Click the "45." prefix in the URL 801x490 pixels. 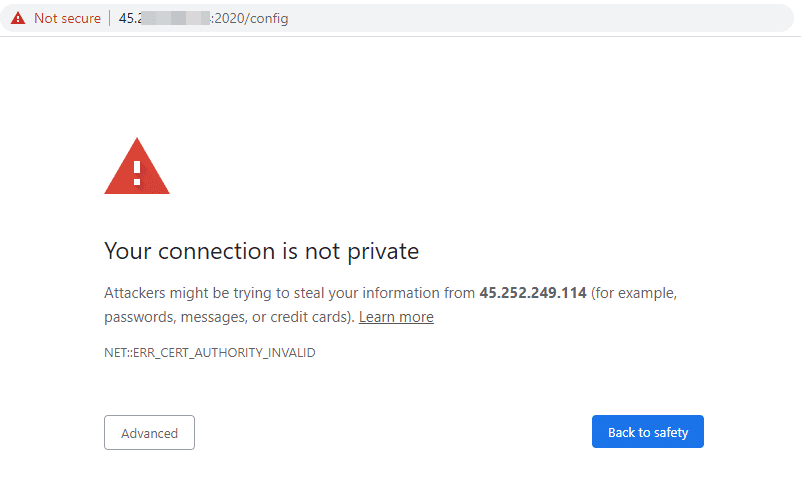tap(128, 18)
